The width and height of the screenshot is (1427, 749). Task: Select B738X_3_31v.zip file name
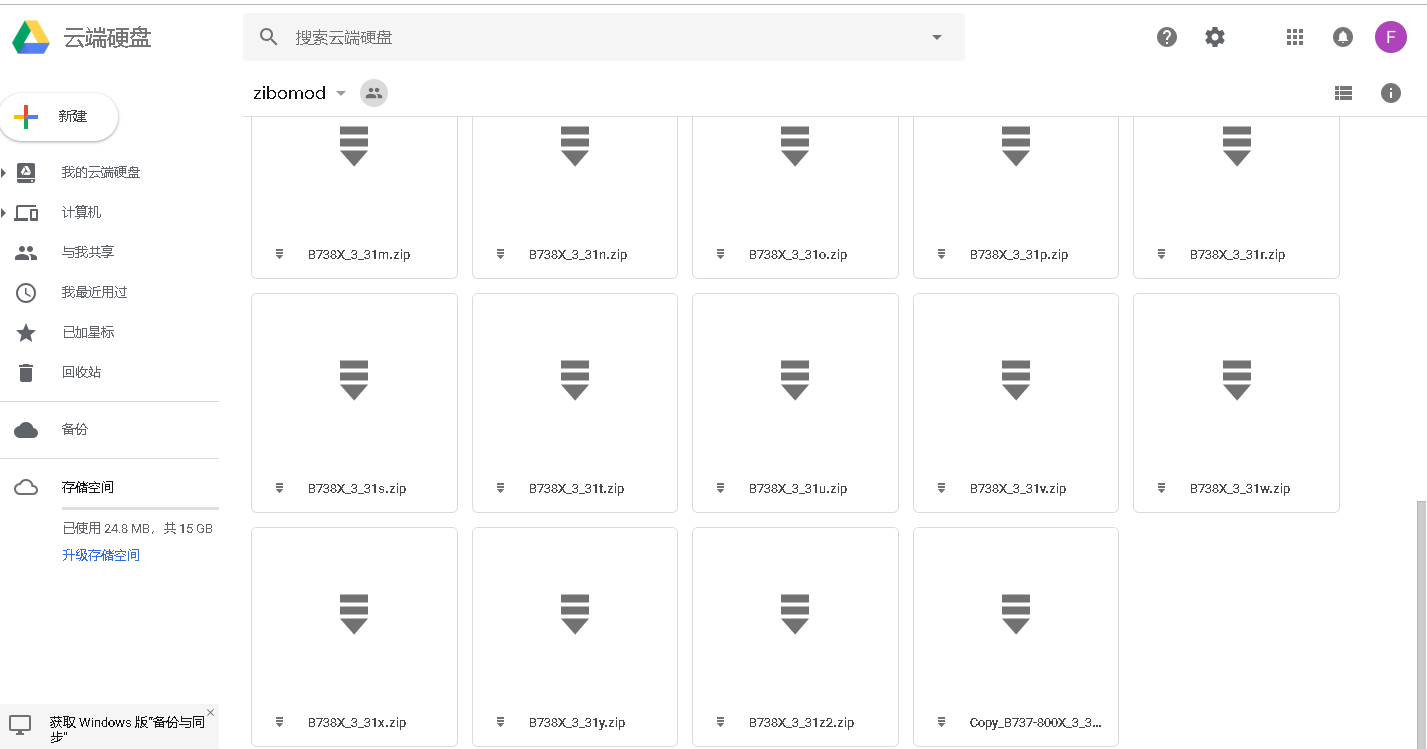[1018, 488]
